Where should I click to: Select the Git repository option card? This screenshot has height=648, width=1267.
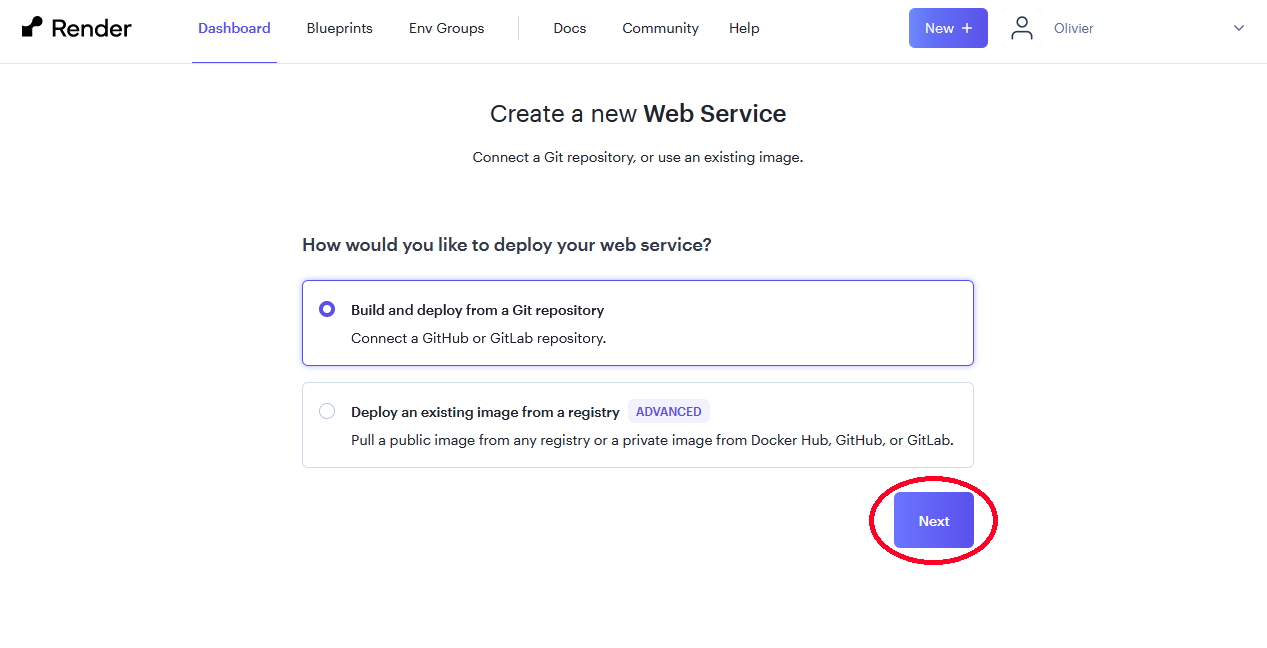coord(637,322)
